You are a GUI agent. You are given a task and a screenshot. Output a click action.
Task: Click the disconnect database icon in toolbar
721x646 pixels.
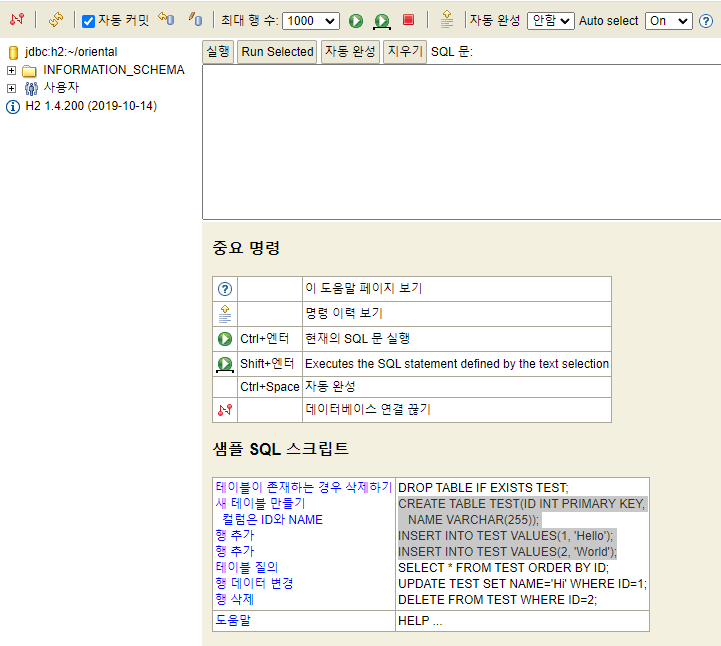tap(17, 20)
